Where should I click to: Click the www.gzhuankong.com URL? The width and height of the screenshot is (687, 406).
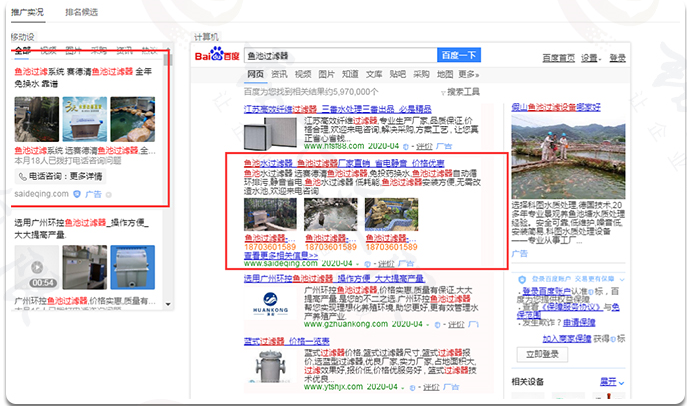[x=346, y=324]
